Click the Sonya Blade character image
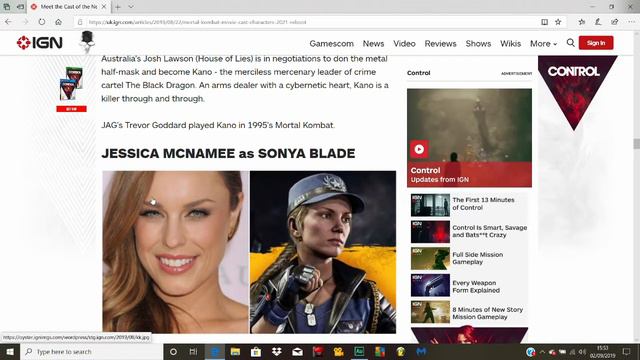The width and height of the screenshot is (640, 360). pos(323,252)
